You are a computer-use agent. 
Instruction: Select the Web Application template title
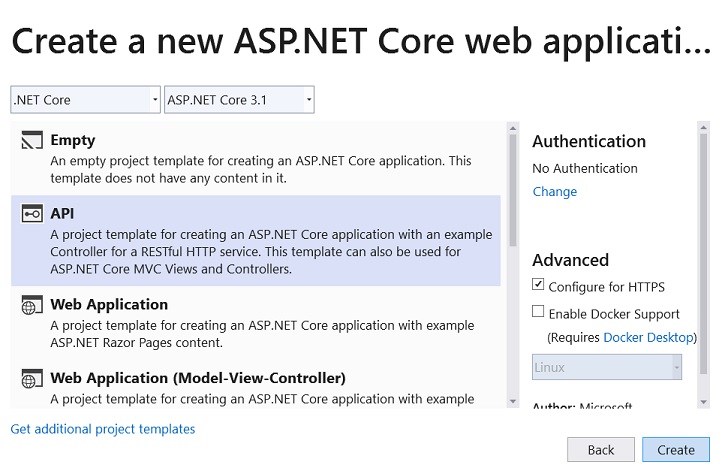point(109,305)
